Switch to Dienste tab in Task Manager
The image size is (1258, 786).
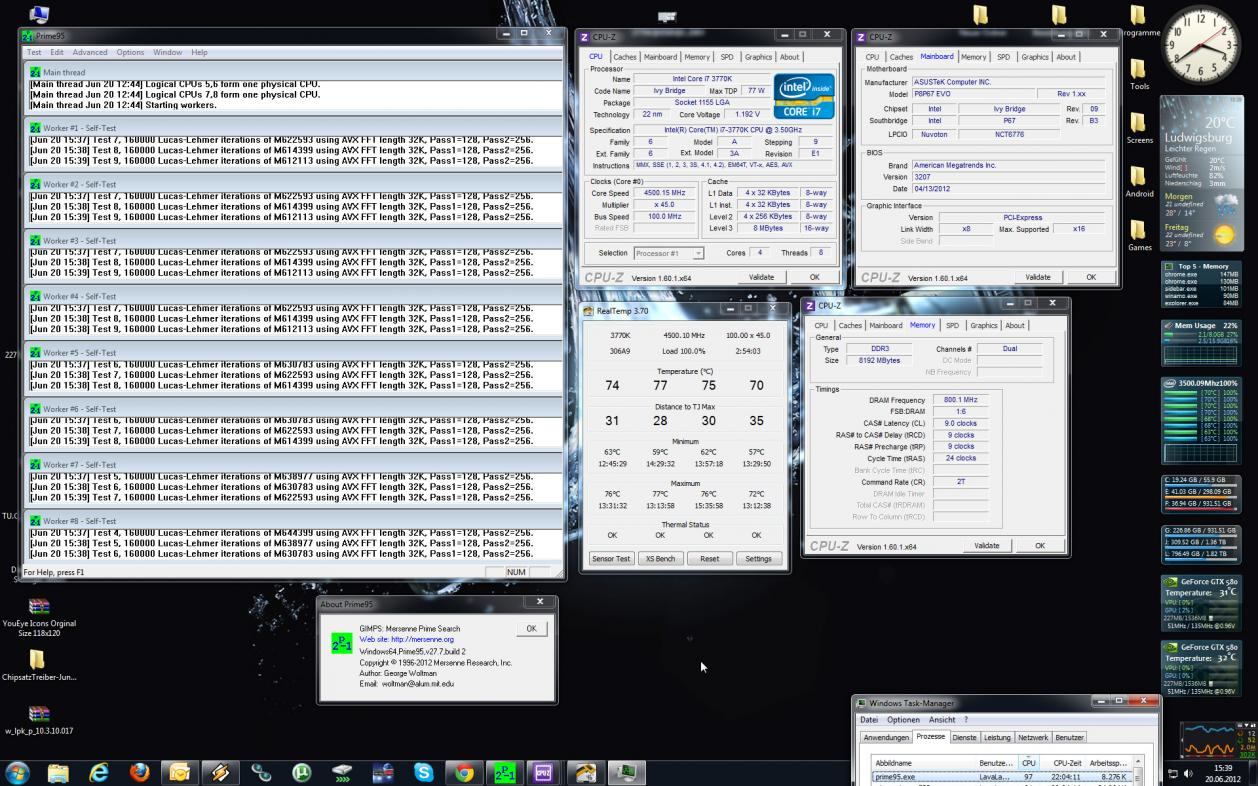click(x=964, y=737)
